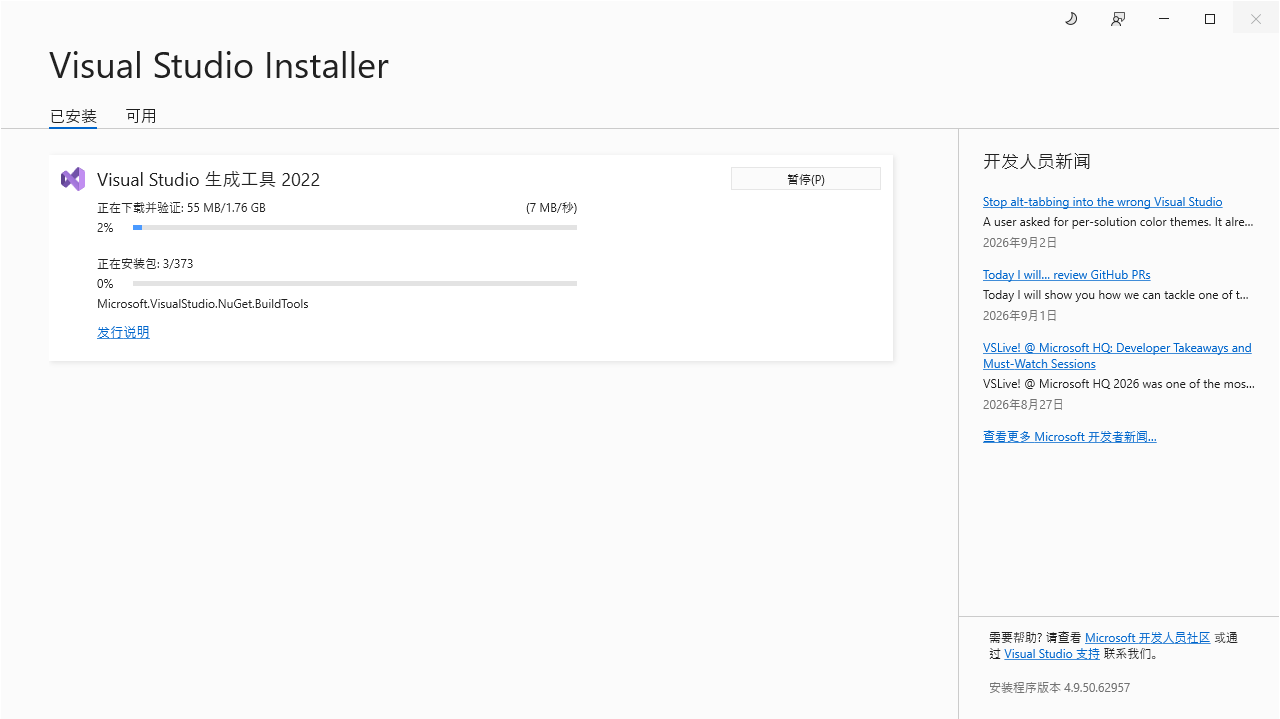
Task: Click 'VSLive! @ Microsoft HQ 2026 was' summary text
Action: tap(1119, 384)
